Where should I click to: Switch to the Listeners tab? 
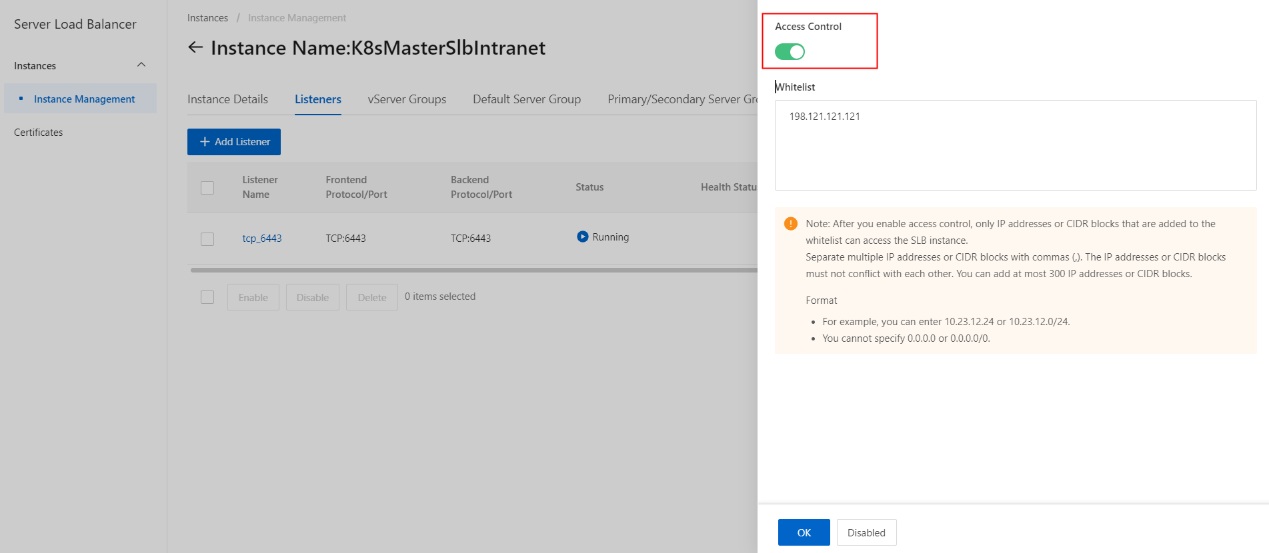click(318, 99)
